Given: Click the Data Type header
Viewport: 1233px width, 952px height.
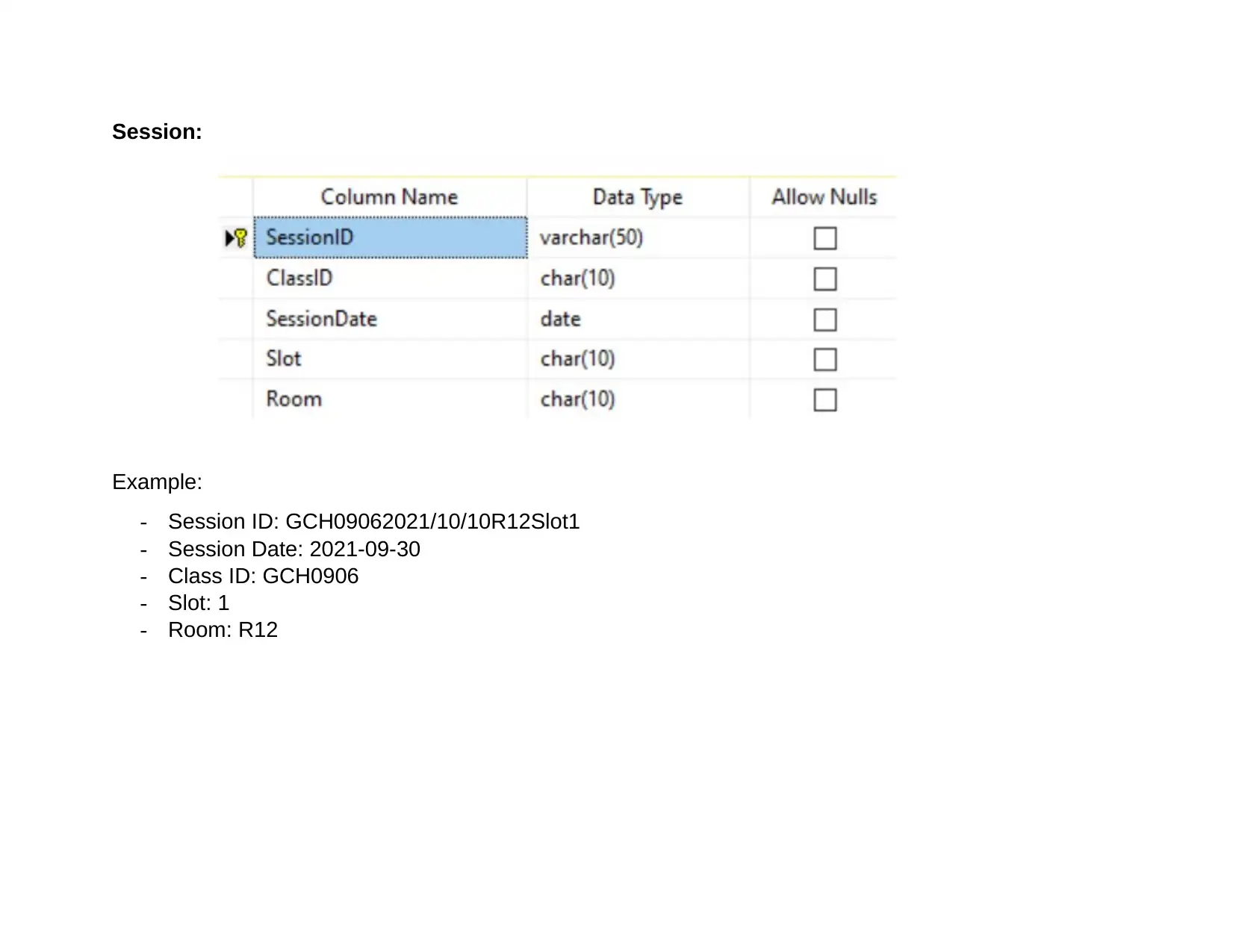Looking at the screenshot, I should coord(638,197).
